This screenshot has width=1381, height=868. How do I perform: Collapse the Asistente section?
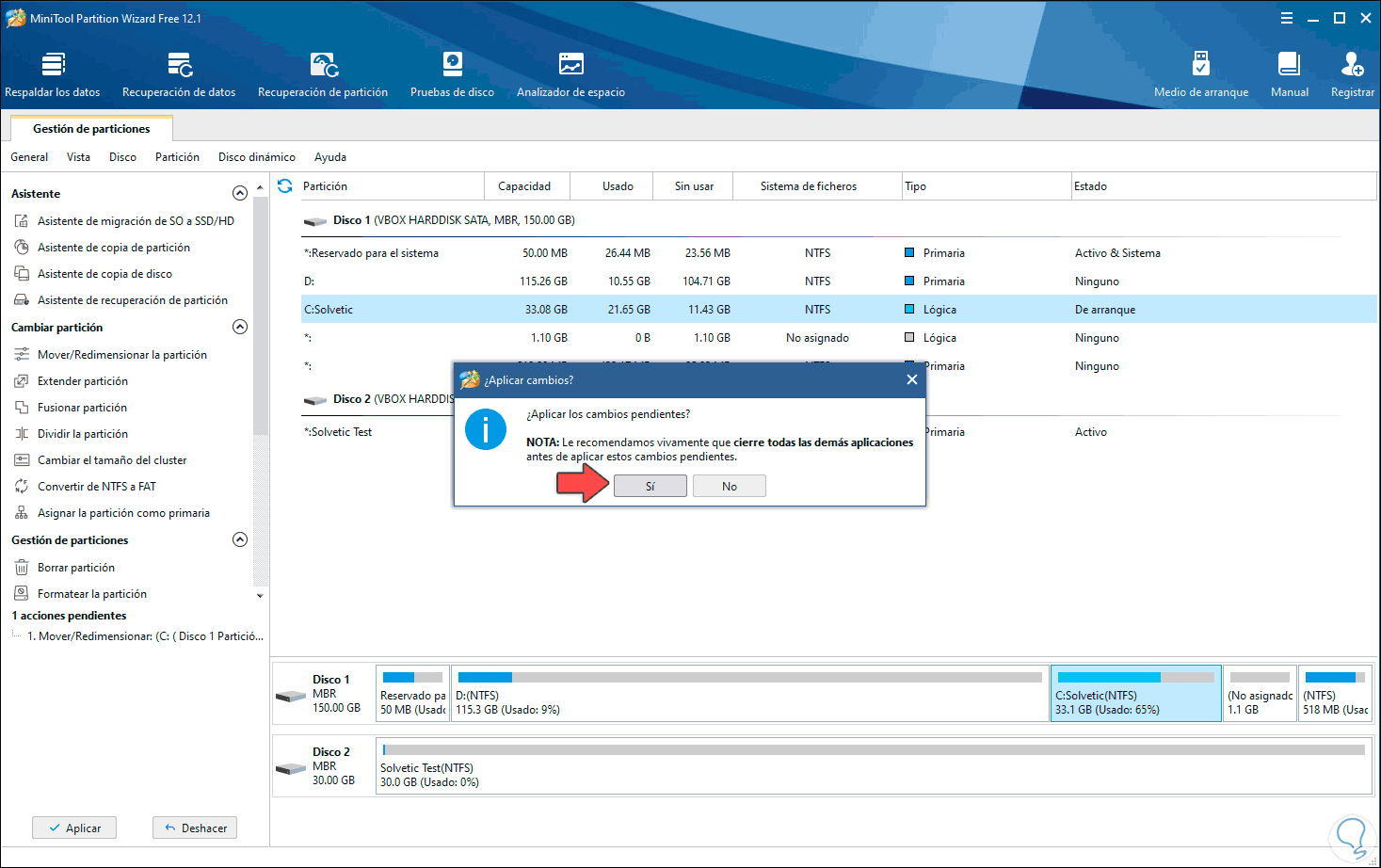240,193
